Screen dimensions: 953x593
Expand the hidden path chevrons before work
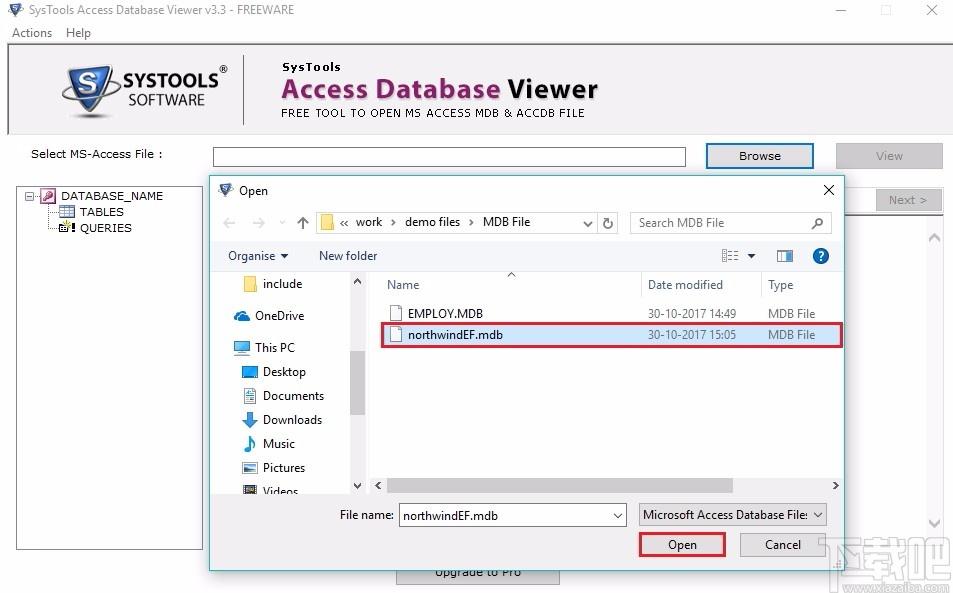[x=345, y=222]
